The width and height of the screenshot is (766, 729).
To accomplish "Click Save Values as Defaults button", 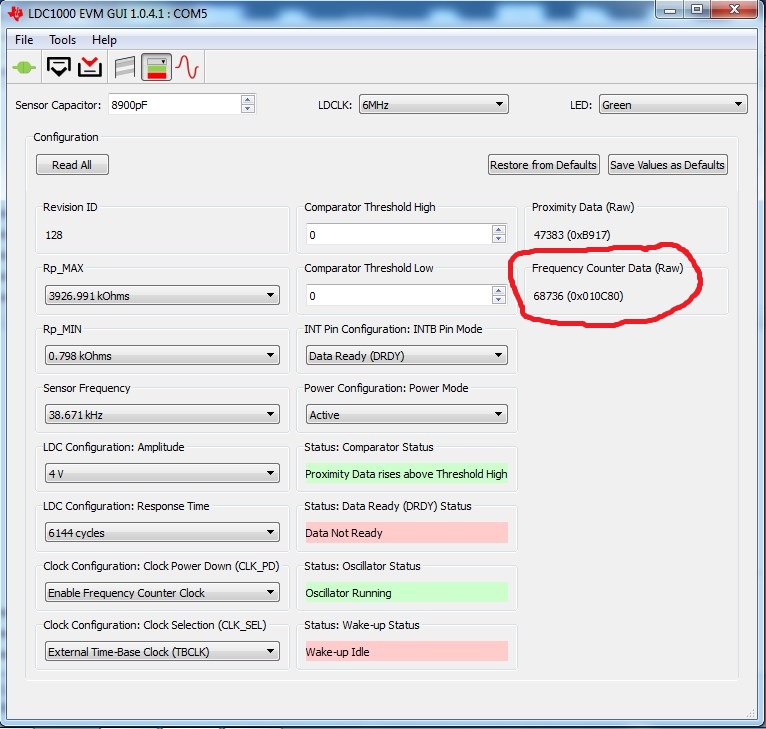I will [x=667, y=165].
